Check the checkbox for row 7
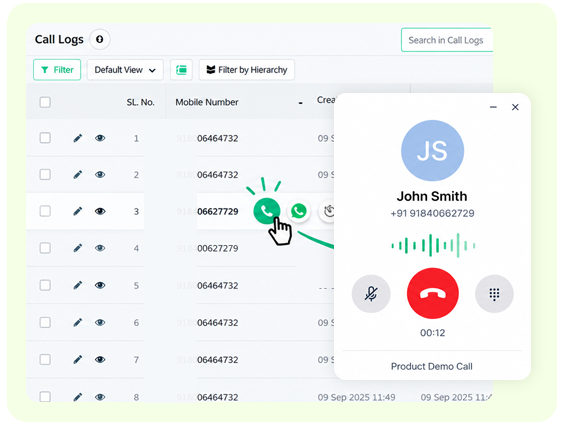This screenshot has height=425, width=562. tap(45, 359)
